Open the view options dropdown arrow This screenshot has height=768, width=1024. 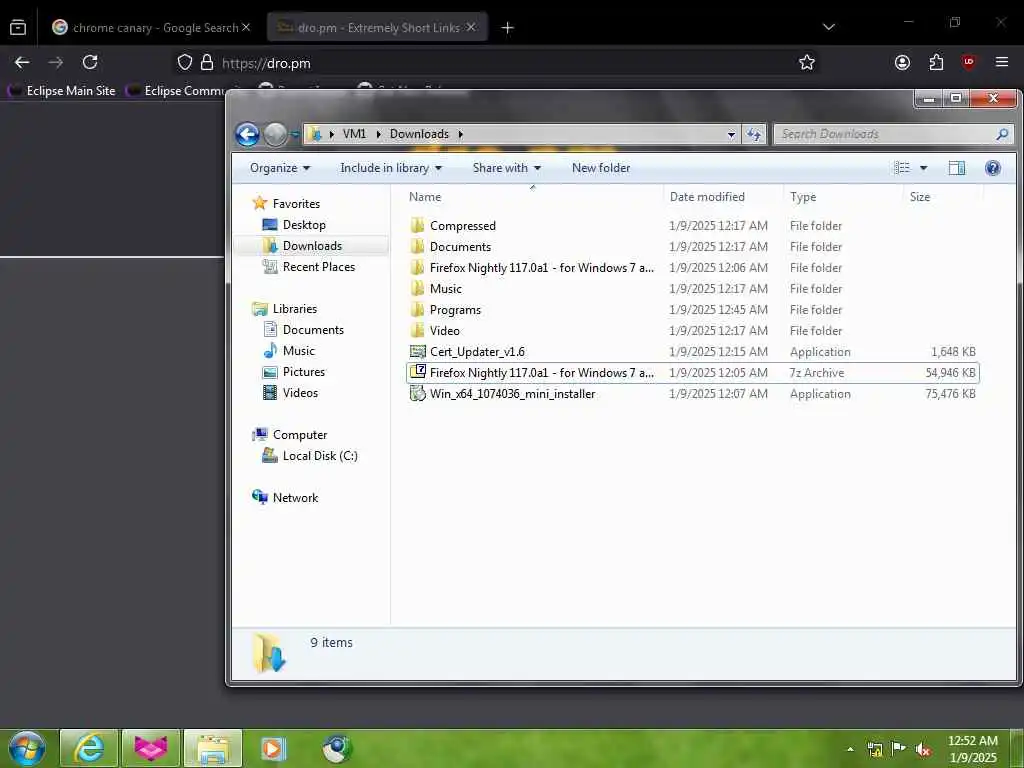[923, 168]
